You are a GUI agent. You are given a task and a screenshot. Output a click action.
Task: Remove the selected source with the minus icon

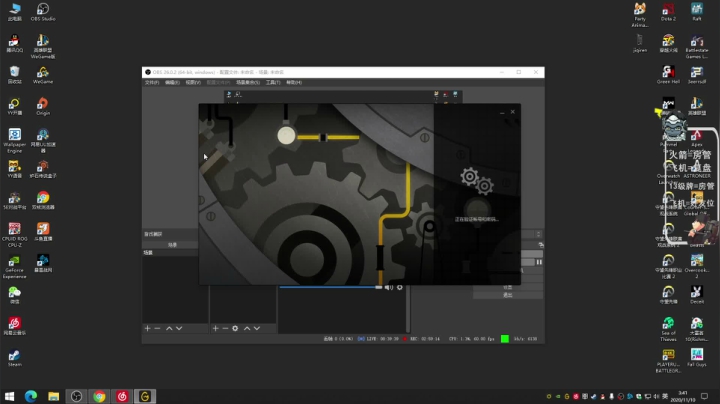225,328
